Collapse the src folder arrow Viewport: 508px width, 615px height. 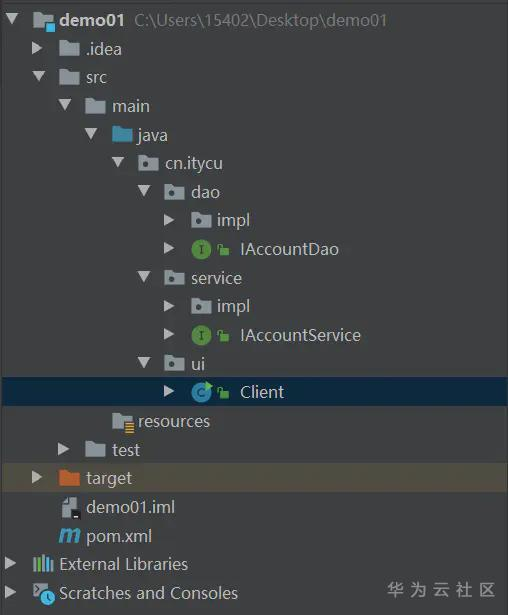point(39,76)
